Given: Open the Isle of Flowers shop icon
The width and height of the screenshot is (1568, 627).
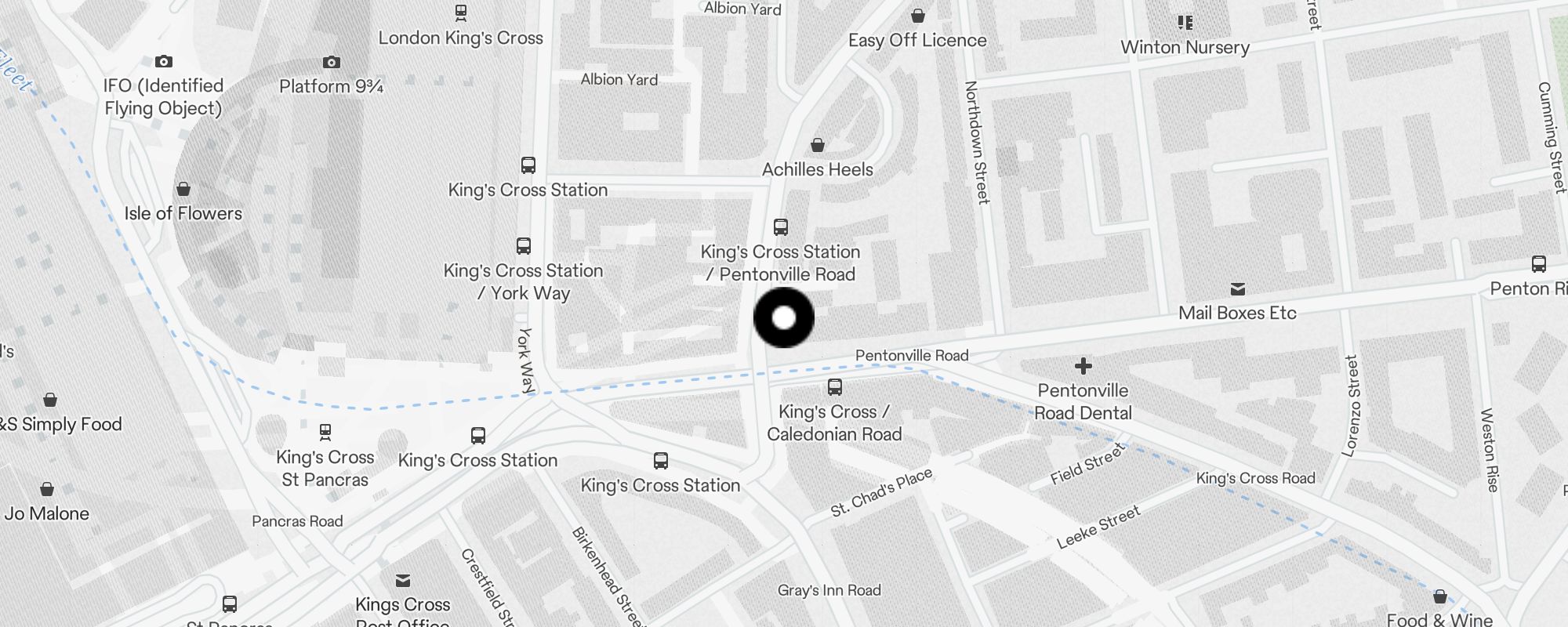Looking at the screenshot, I should coord(183,189).
